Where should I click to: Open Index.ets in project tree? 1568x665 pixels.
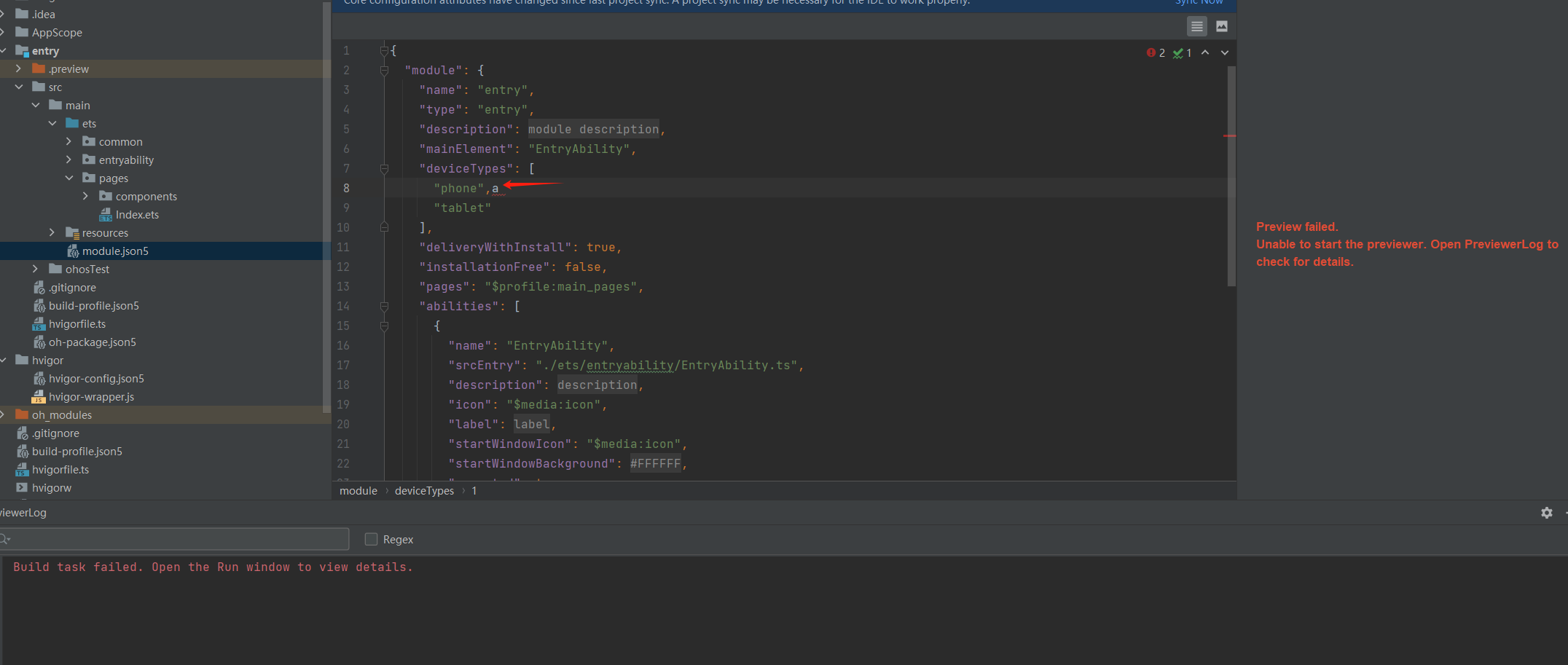(137, 215)
